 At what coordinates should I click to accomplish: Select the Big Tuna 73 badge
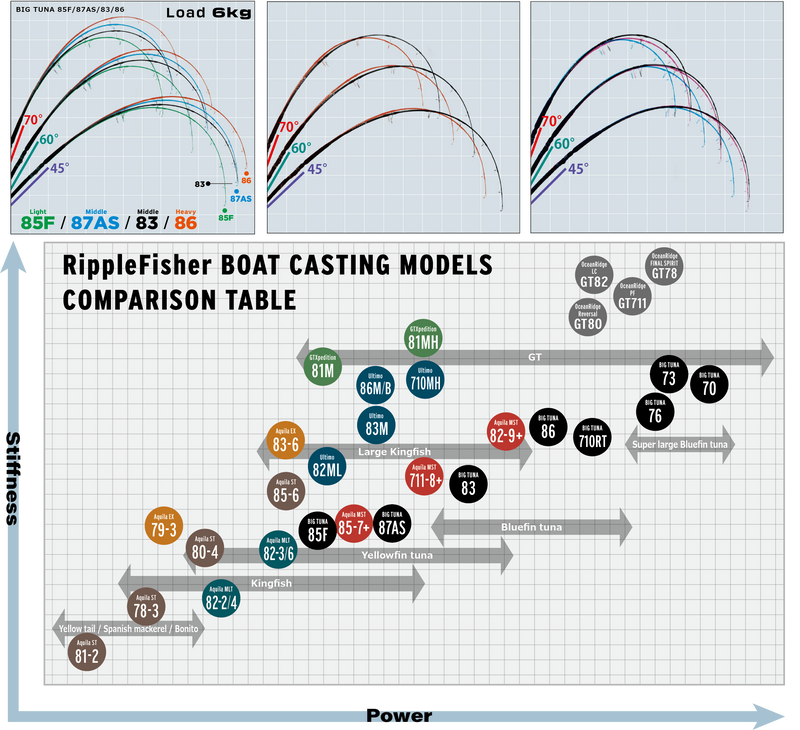(669, 374)
